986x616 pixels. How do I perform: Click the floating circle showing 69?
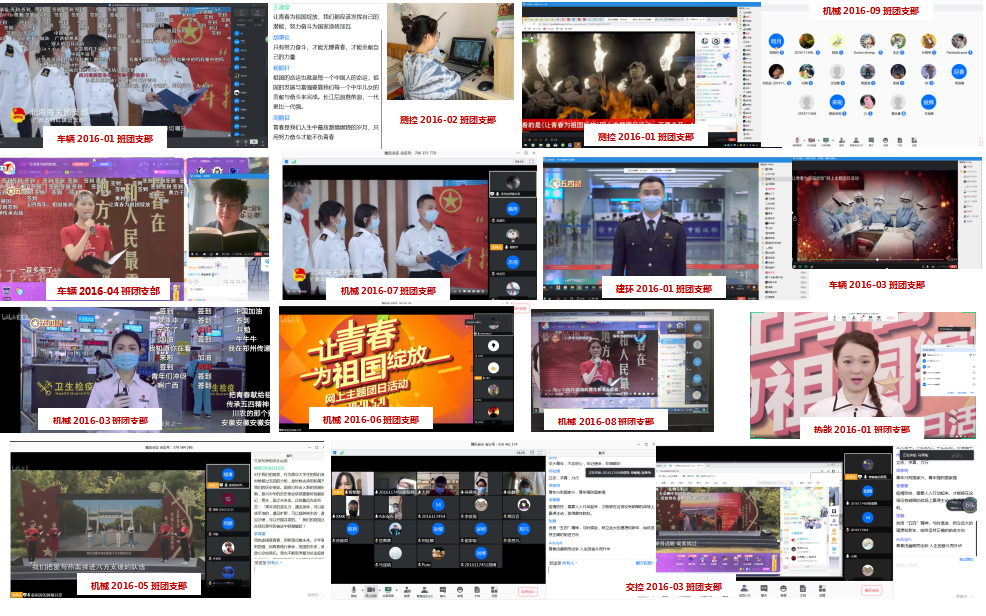[968, 505]
